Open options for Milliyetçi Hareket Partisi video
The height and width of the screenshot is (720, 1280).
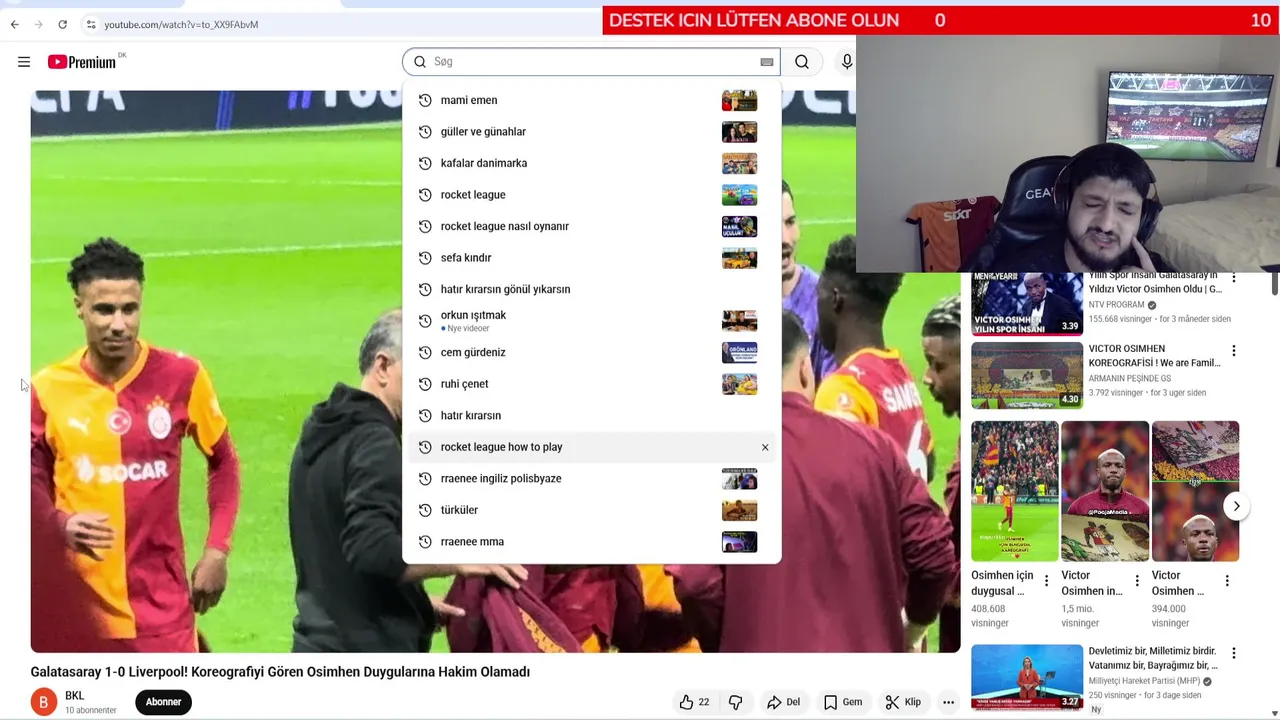tap(1234, 653)
